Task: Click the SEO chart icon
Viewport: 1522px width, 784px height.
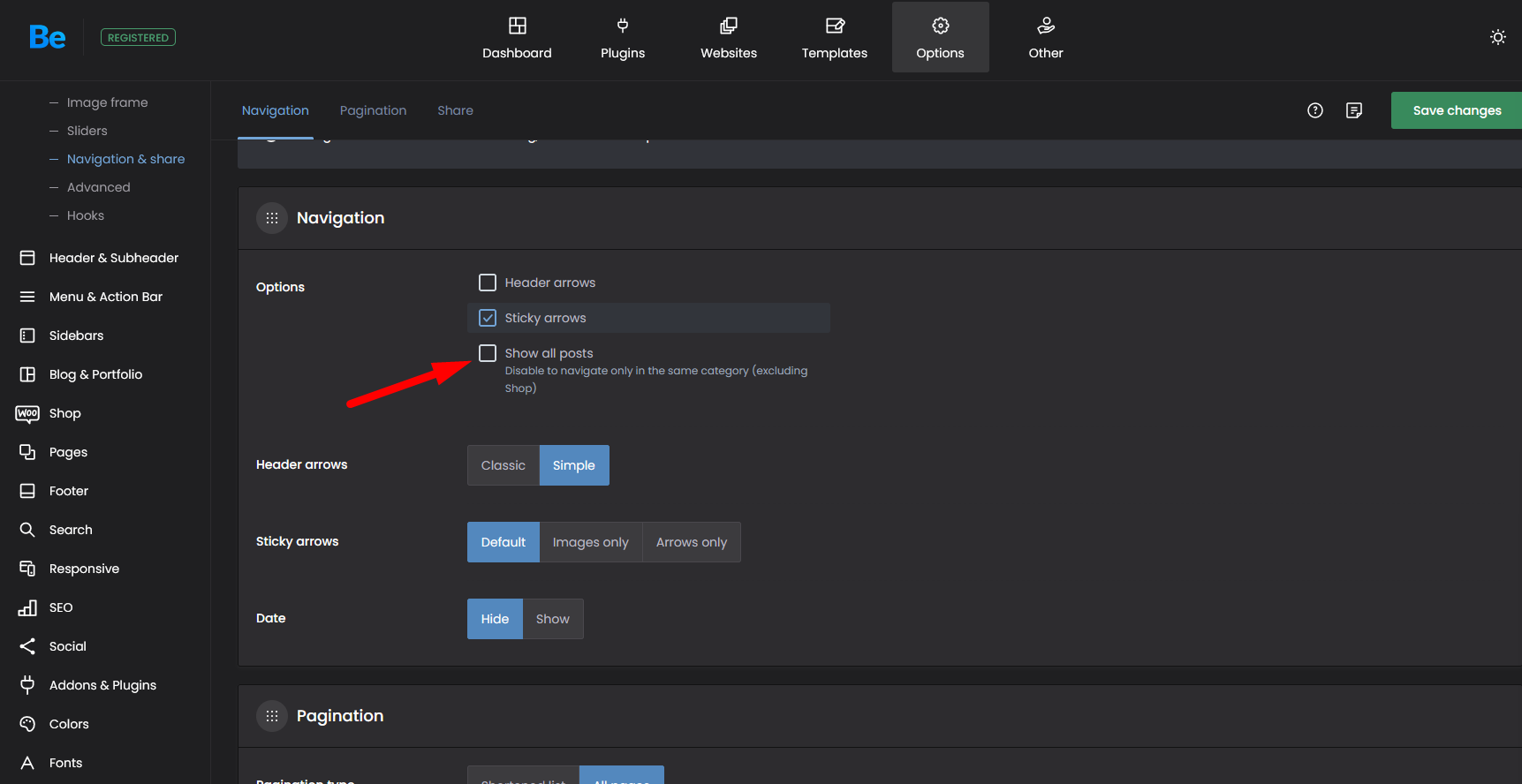Action: 27,607
